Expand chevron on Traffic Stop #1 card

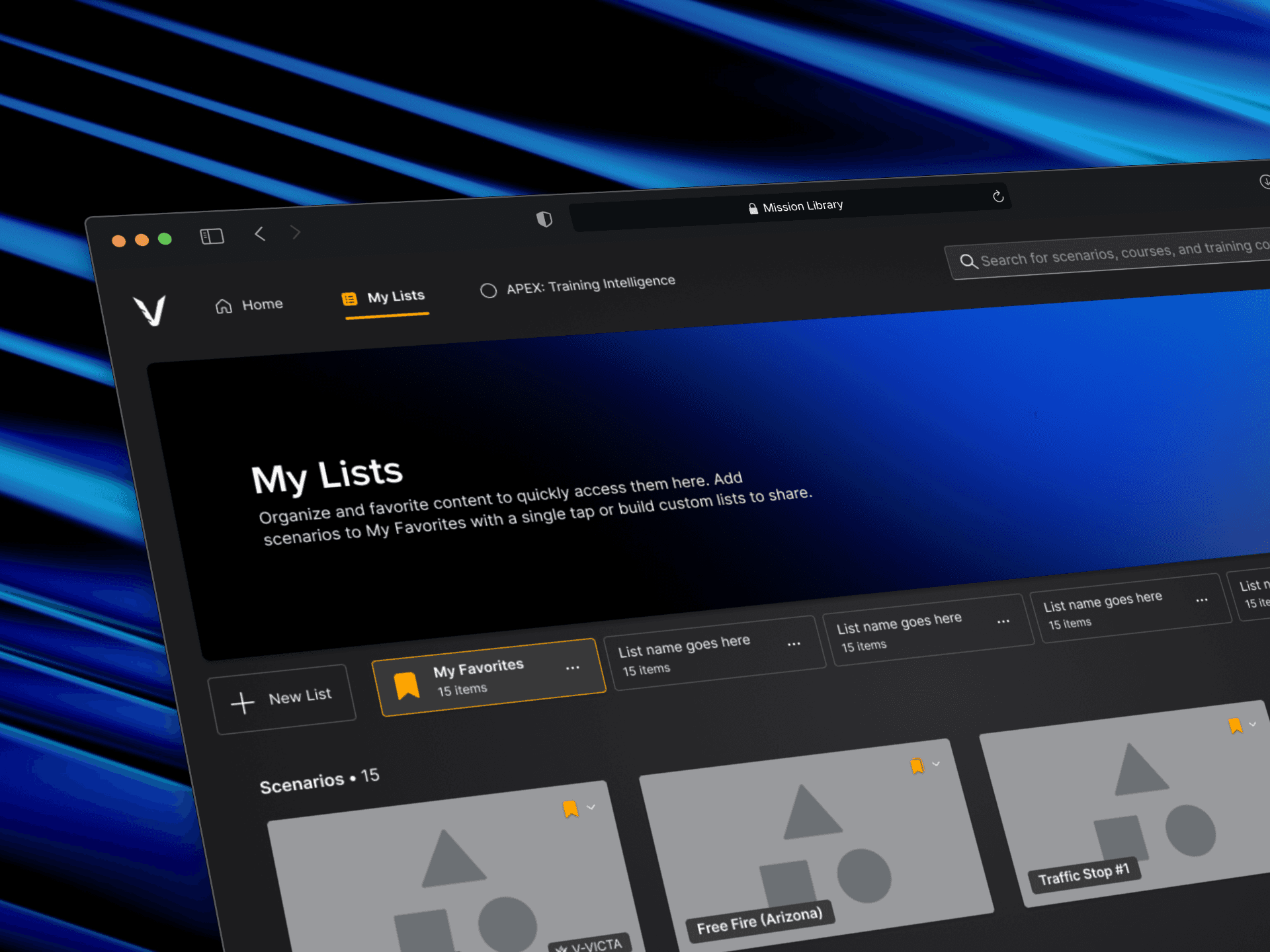click(1252, 724)
